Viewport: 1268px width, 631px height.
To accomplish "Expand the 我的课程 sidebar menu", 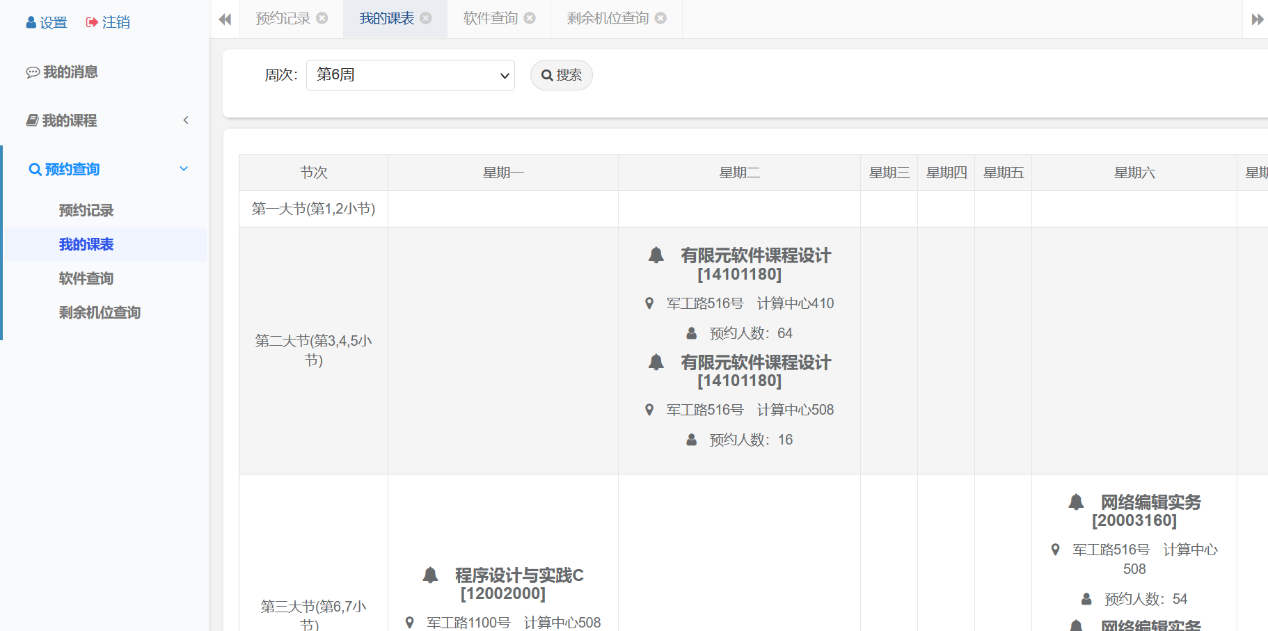I will click(104, 120).
